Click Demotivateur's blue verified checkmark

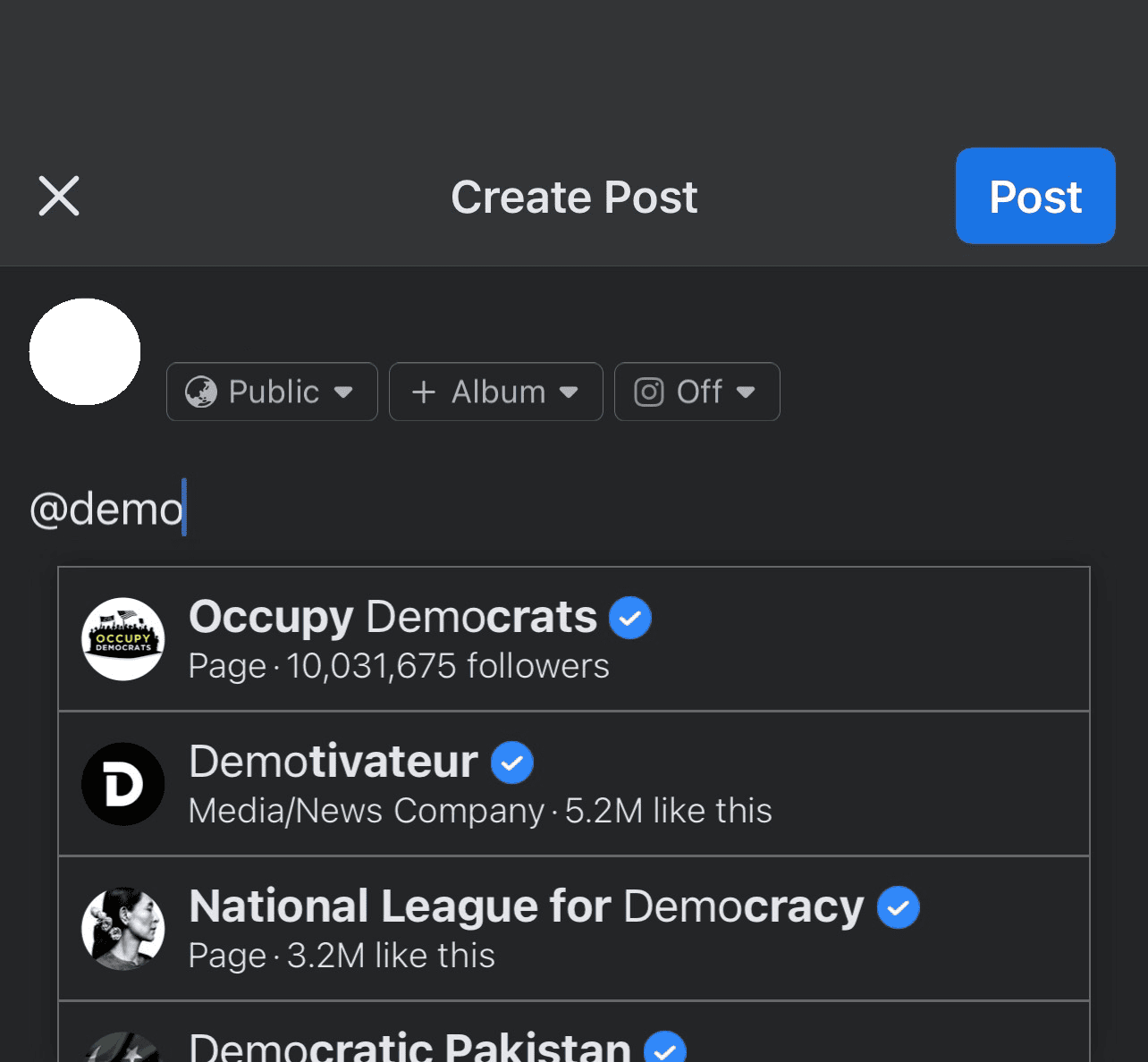coord(512,763)
